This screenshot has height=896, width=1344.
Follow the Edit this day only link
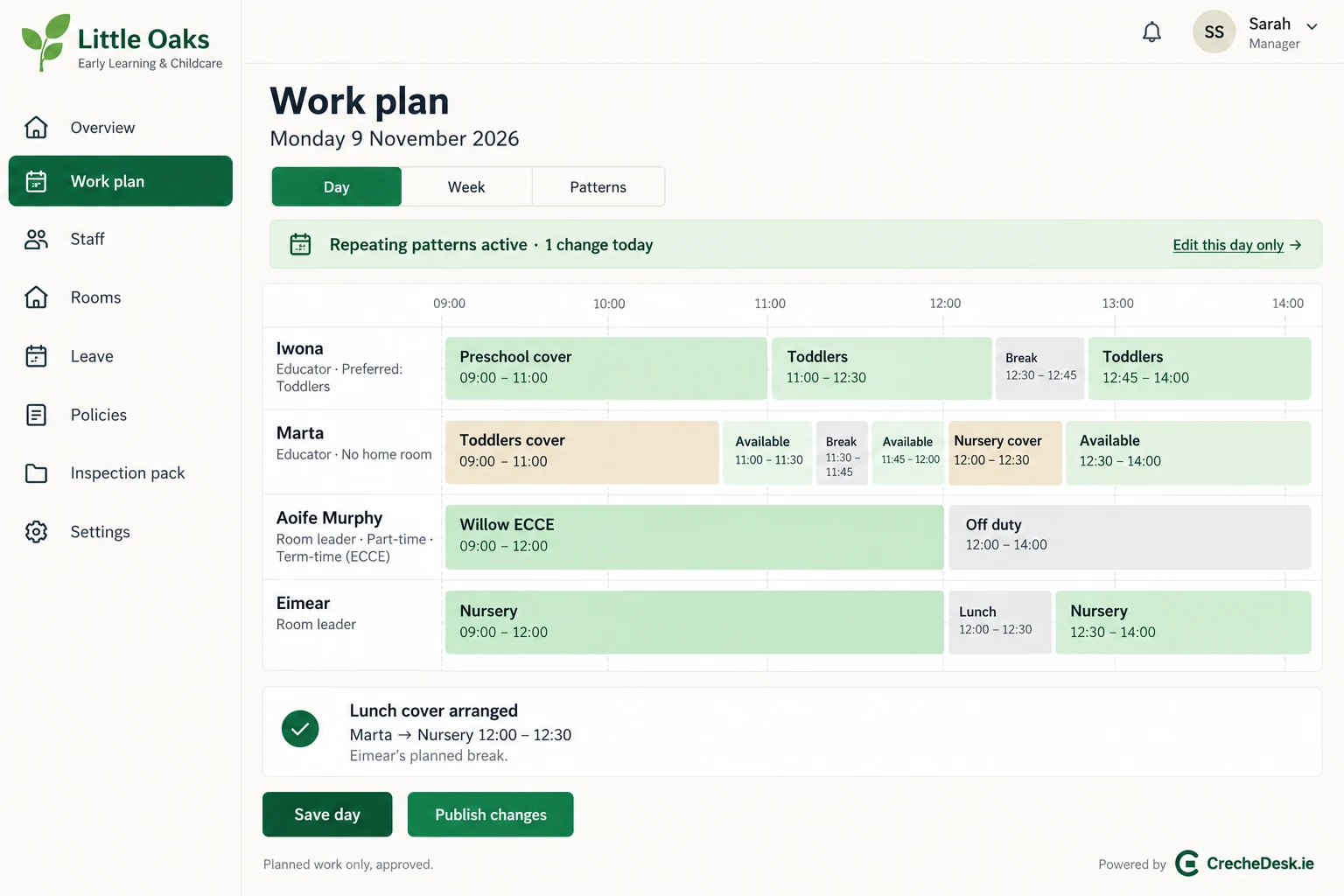click(1237, 245)
